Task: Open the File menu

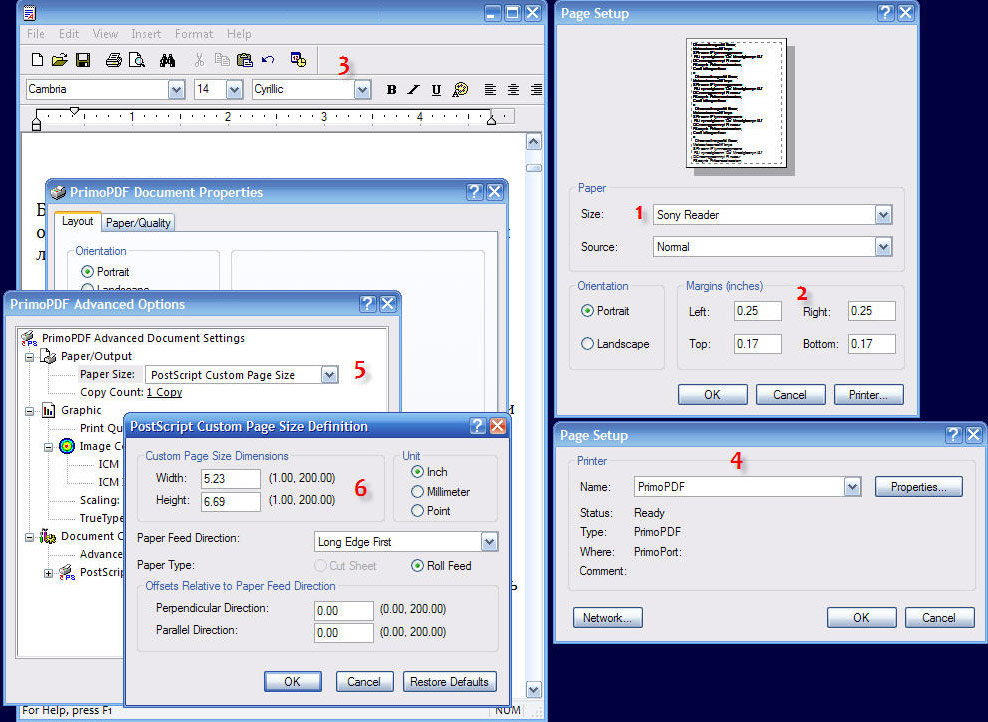Action: (36, 34)
